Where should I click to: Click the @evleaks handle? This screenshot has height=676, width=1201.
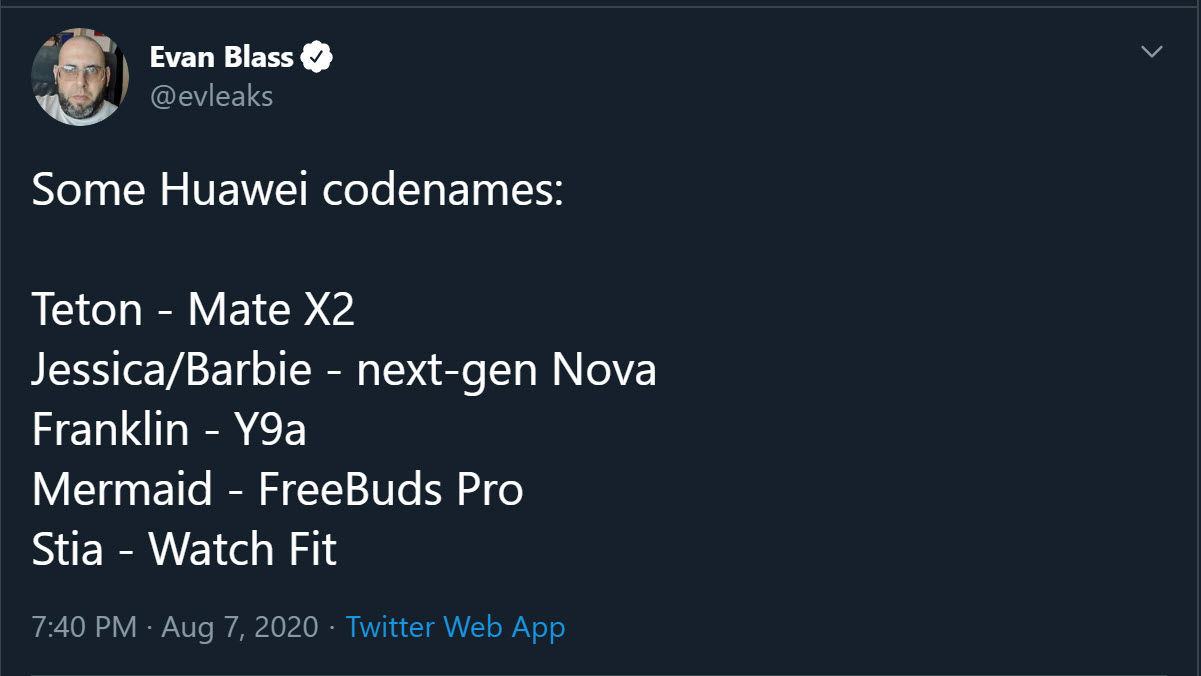211,96
